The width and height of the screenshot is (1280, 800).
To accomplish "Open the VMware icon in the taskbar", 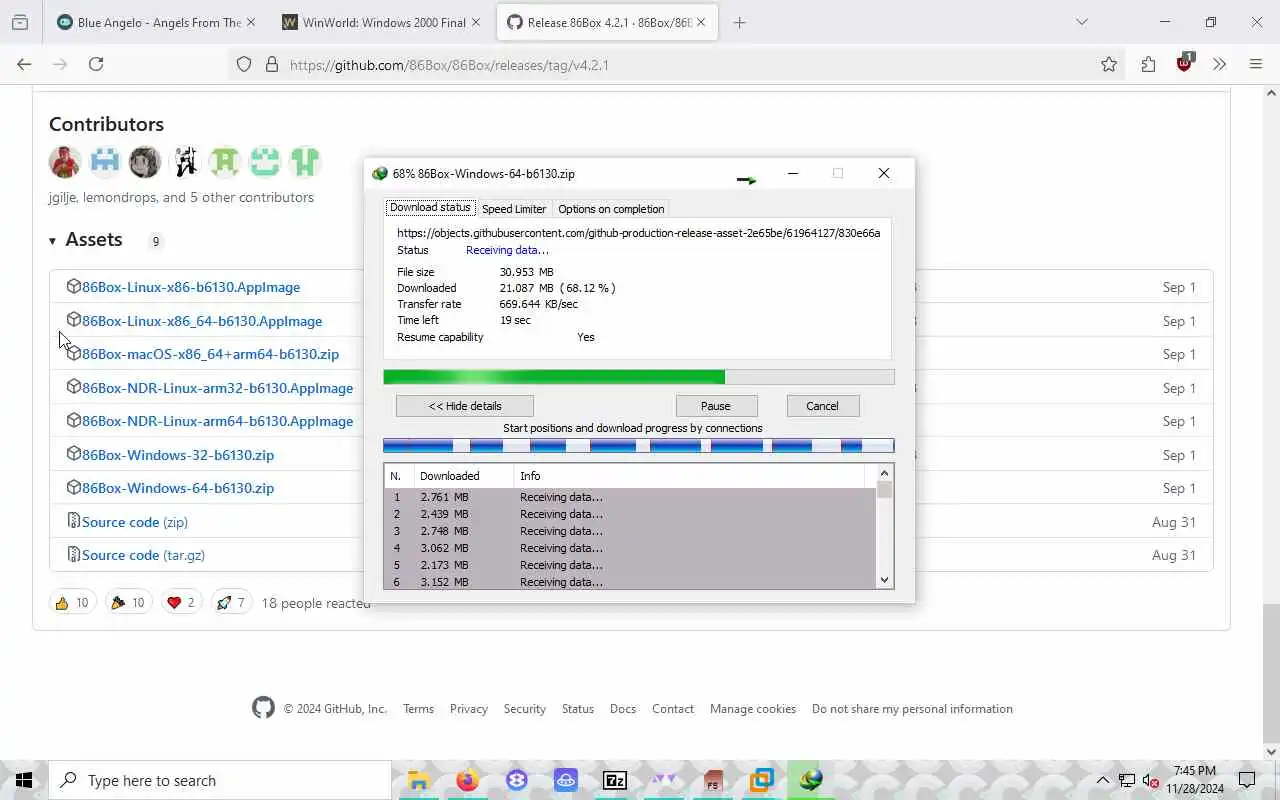I will coord(762,780).
